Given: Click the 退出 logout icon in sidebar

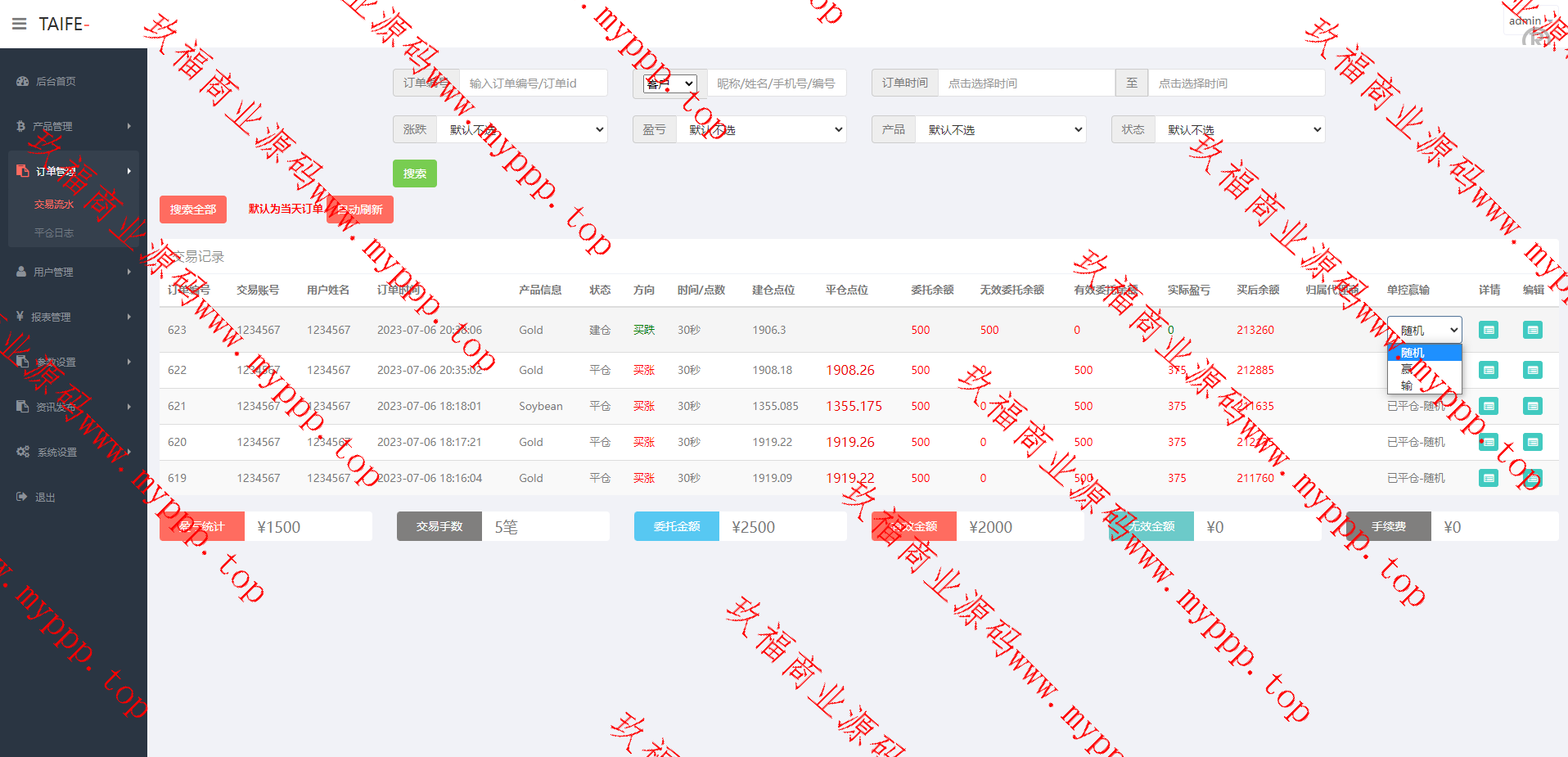Looking at the screenshot, I should 22,497.
